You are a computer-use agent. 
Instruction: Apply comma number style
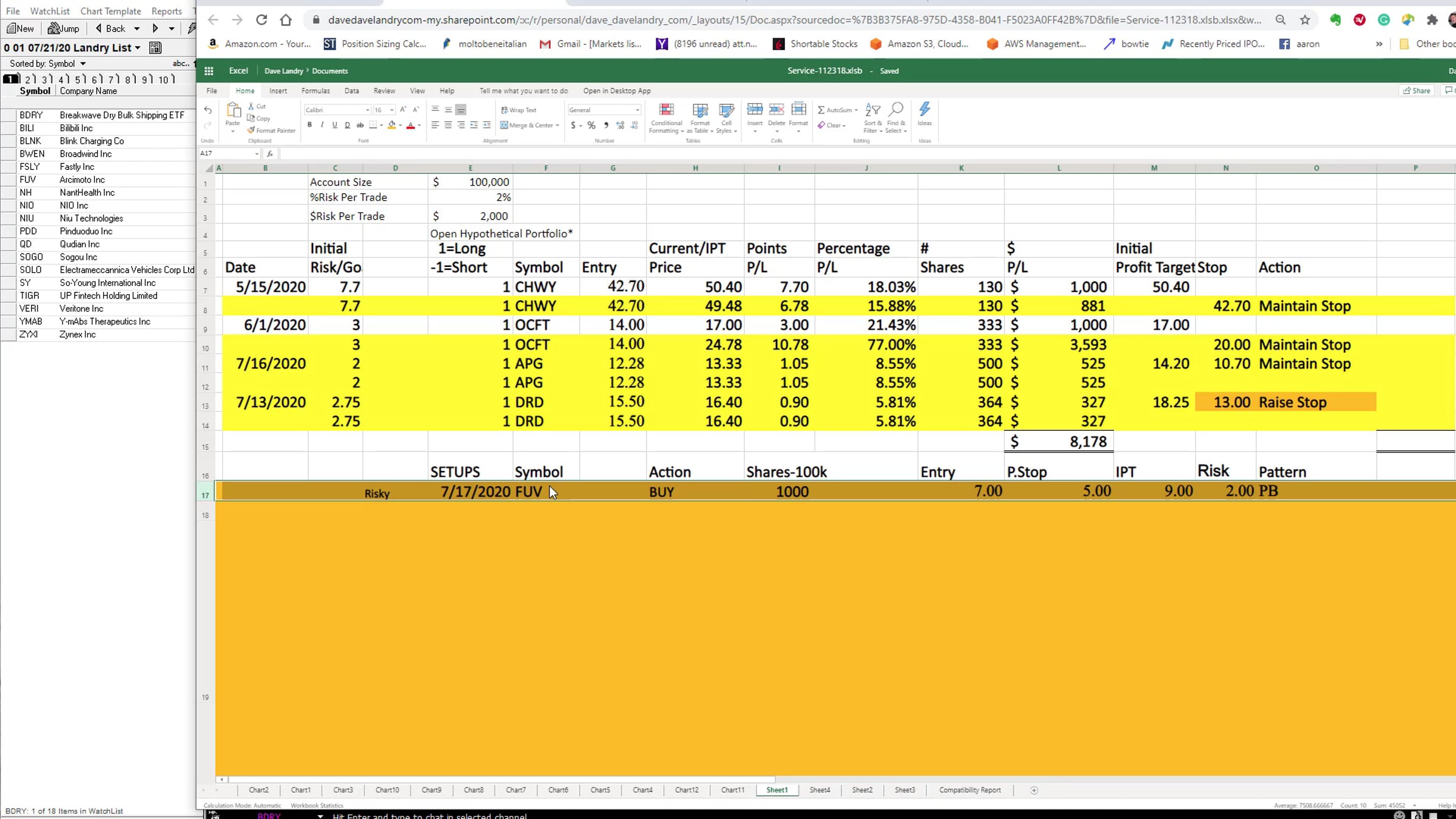606,125
